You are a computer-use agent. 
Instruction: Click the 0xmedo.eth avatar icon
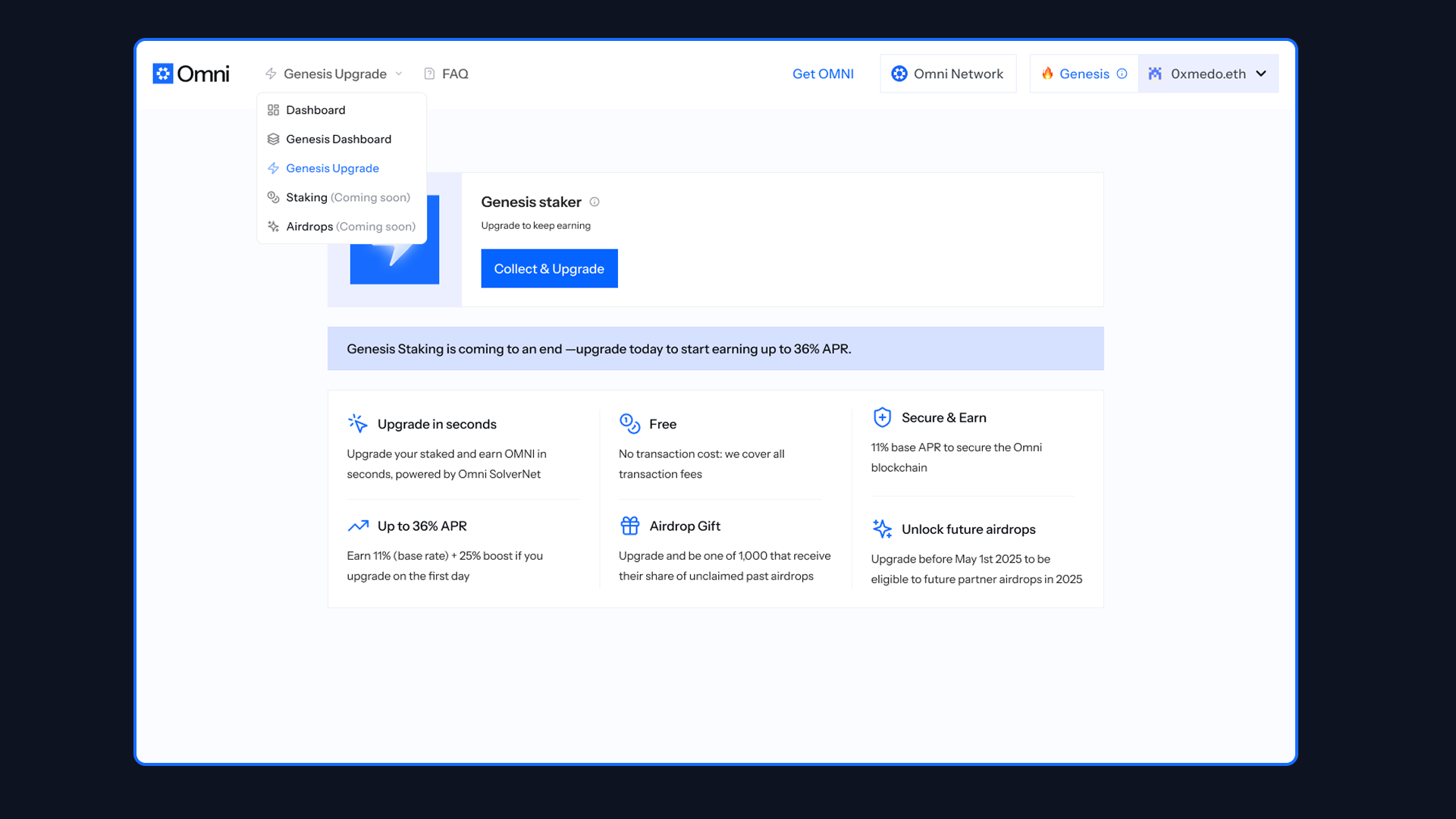[1155, 74]
